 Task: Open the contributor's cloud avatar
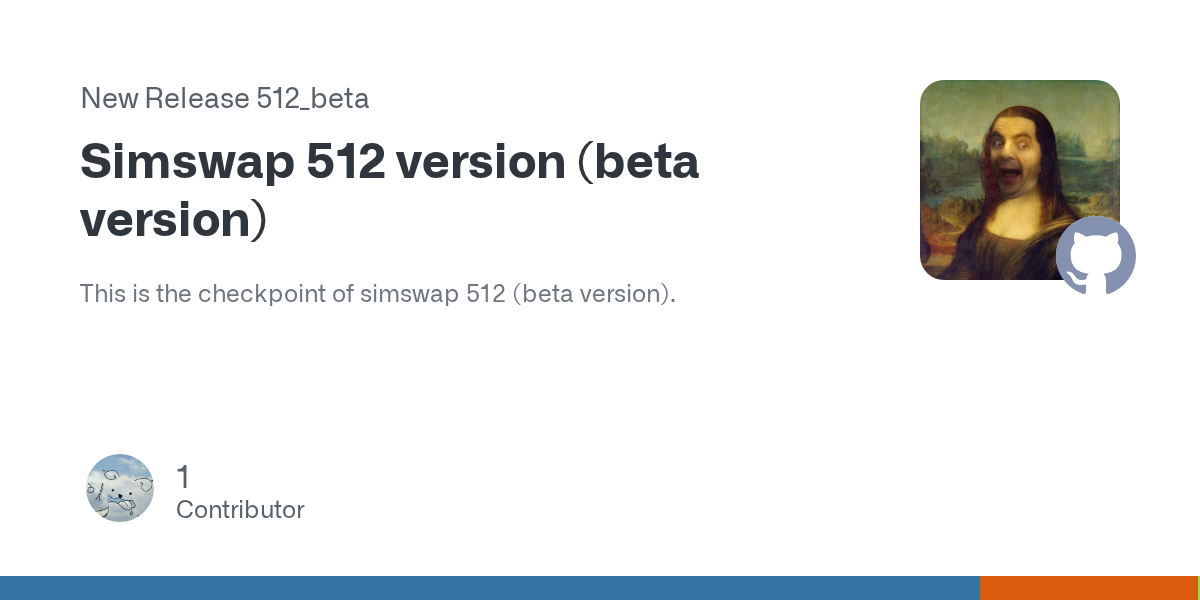coord(120,488)
